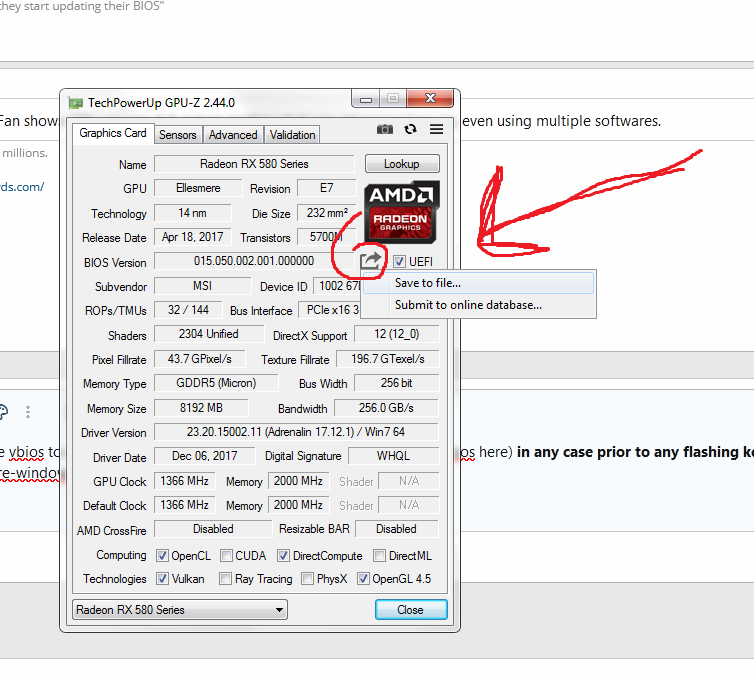Open the GPU-Z hamburger menu icon
Screen dimensions: 754x677
[437, 129]
